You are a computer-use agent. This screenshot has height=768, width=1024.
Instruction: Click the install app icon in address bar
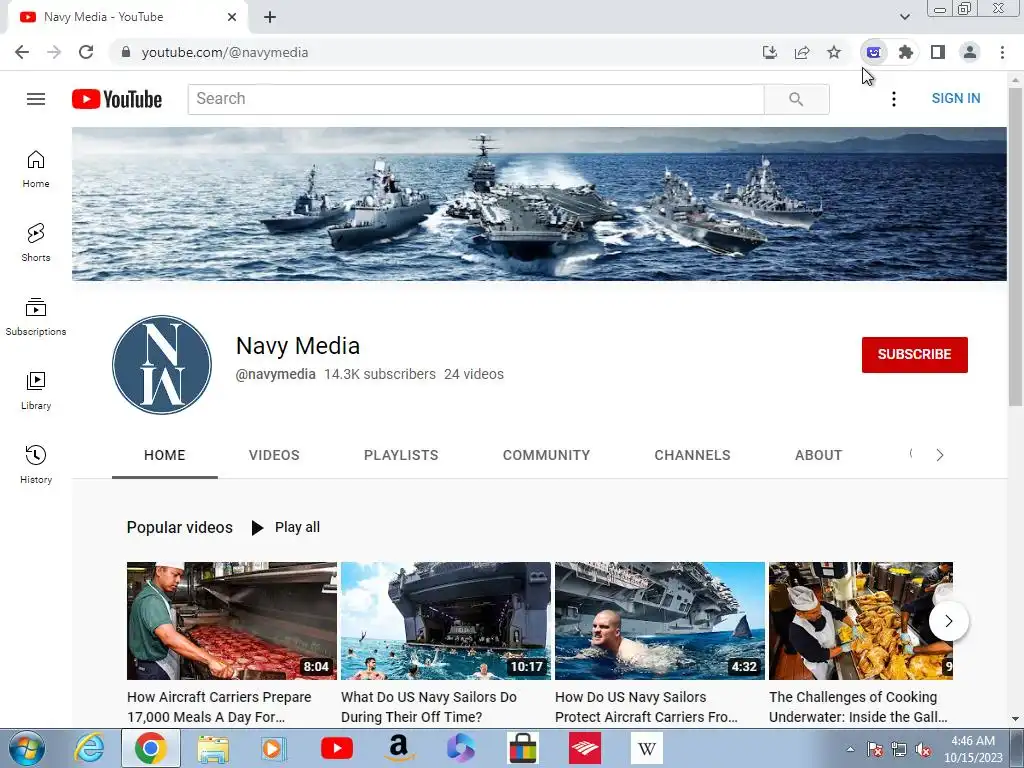[x=770, y=52]
